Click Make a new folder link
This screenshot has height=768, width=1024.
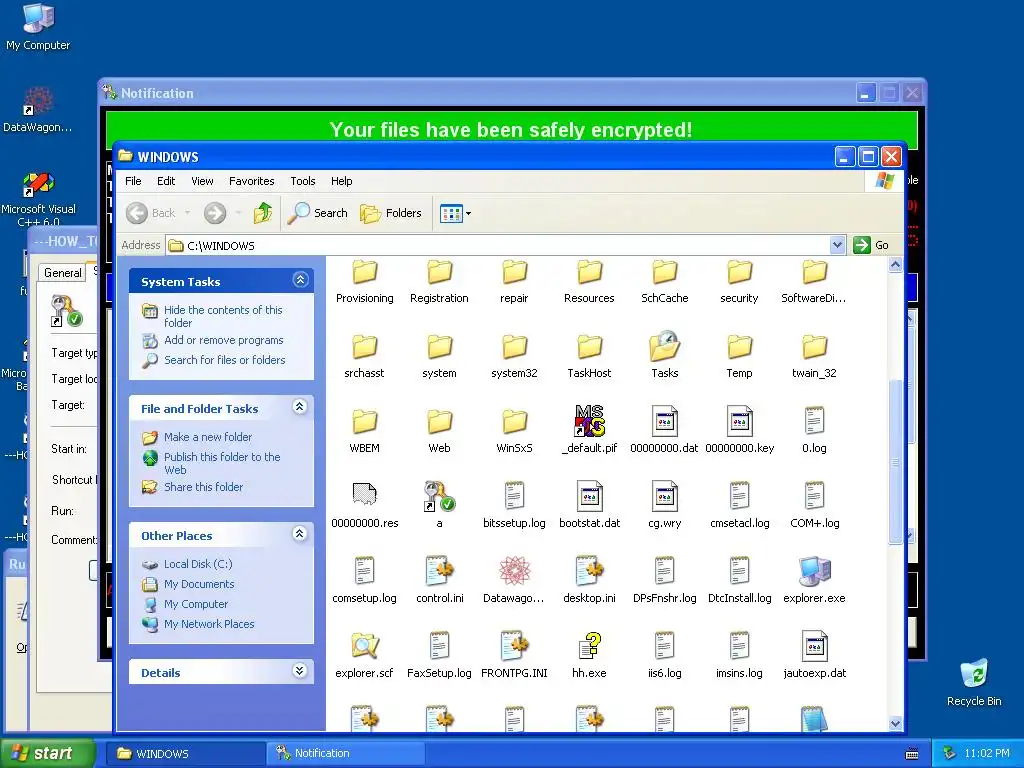click(x=208, y=437)
